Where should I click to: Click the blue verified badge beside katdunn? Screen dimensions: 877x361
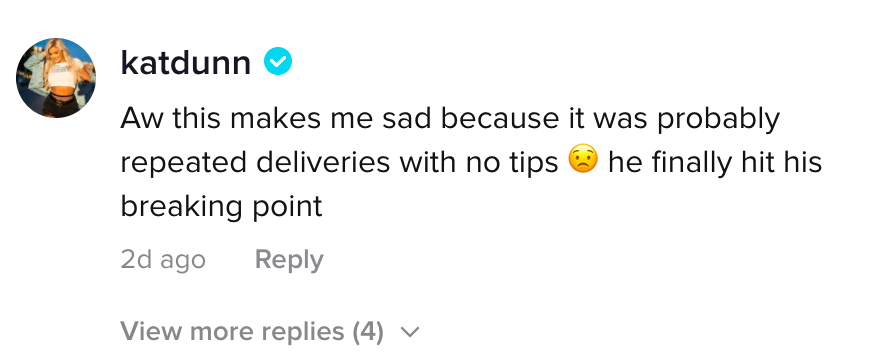[x=278, y=62]
